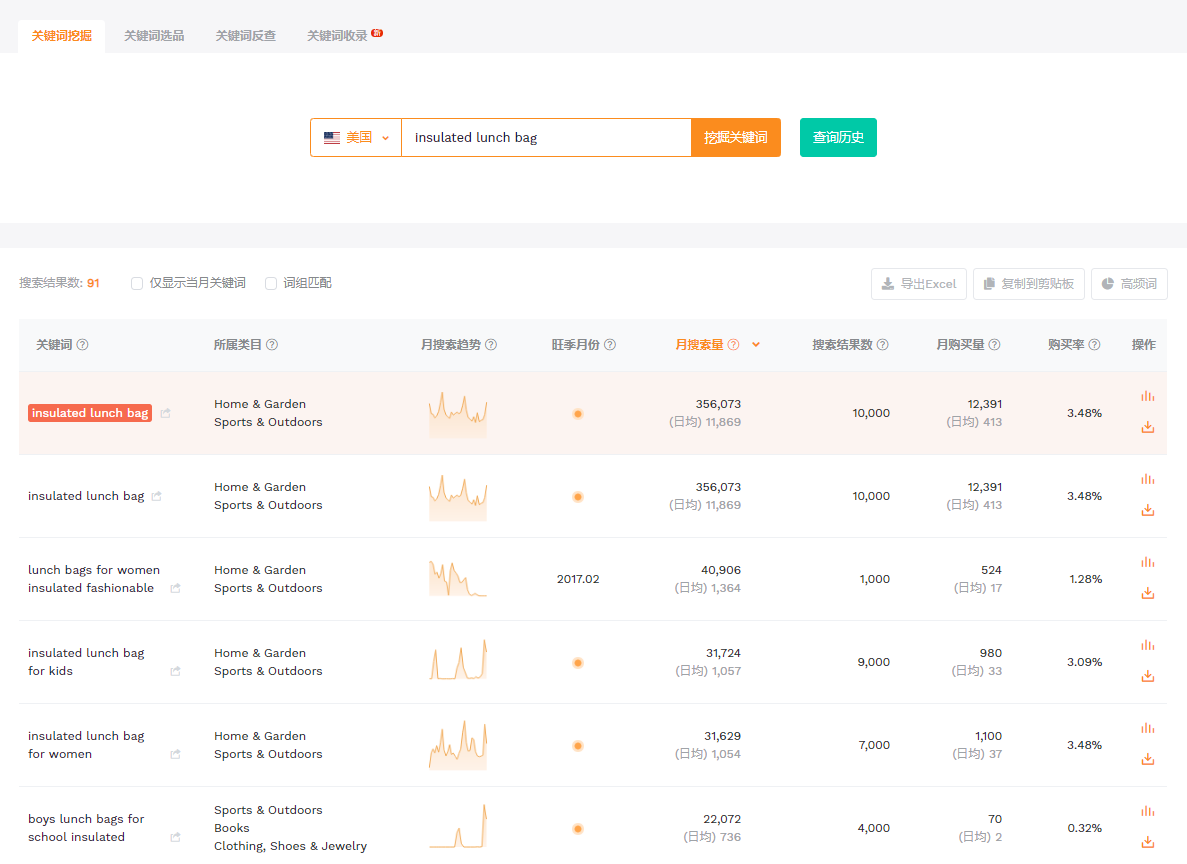View bar chart icon for boys lunch bags row

(x=1148, y=811)
